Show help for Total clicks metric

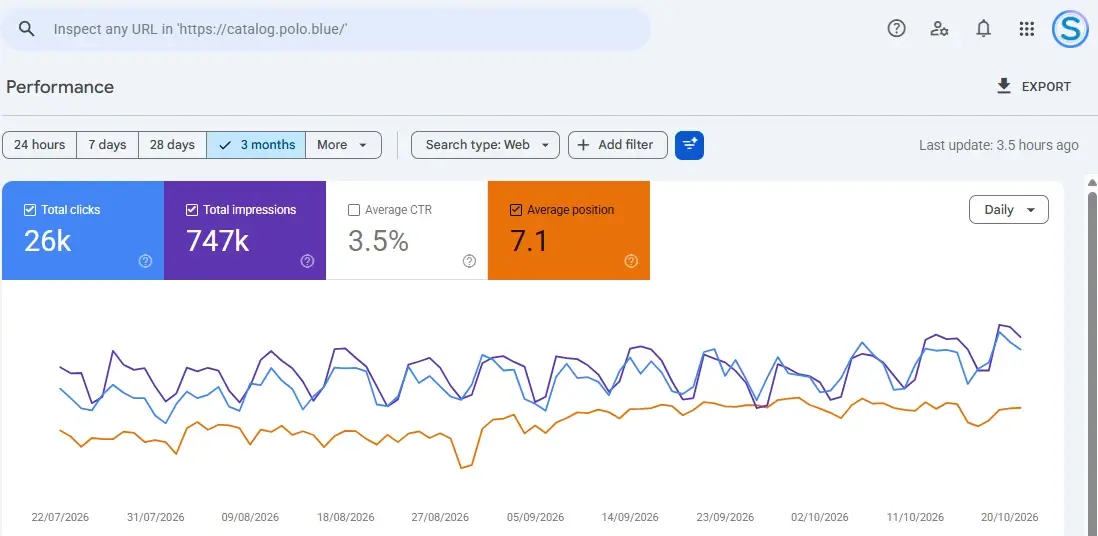click(x=145, y=261)
